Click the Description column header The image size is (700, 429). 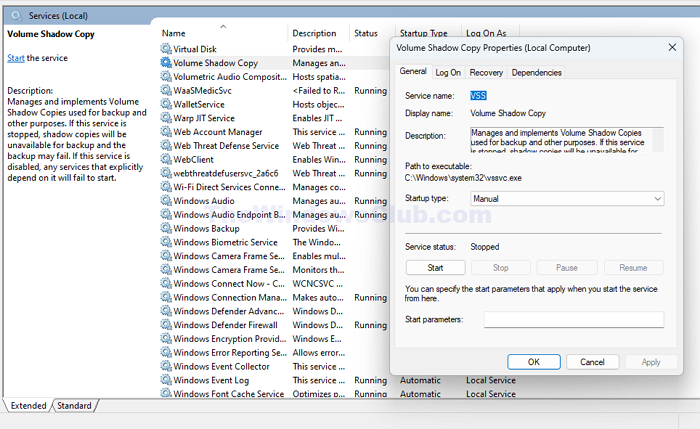coord(314,33)
